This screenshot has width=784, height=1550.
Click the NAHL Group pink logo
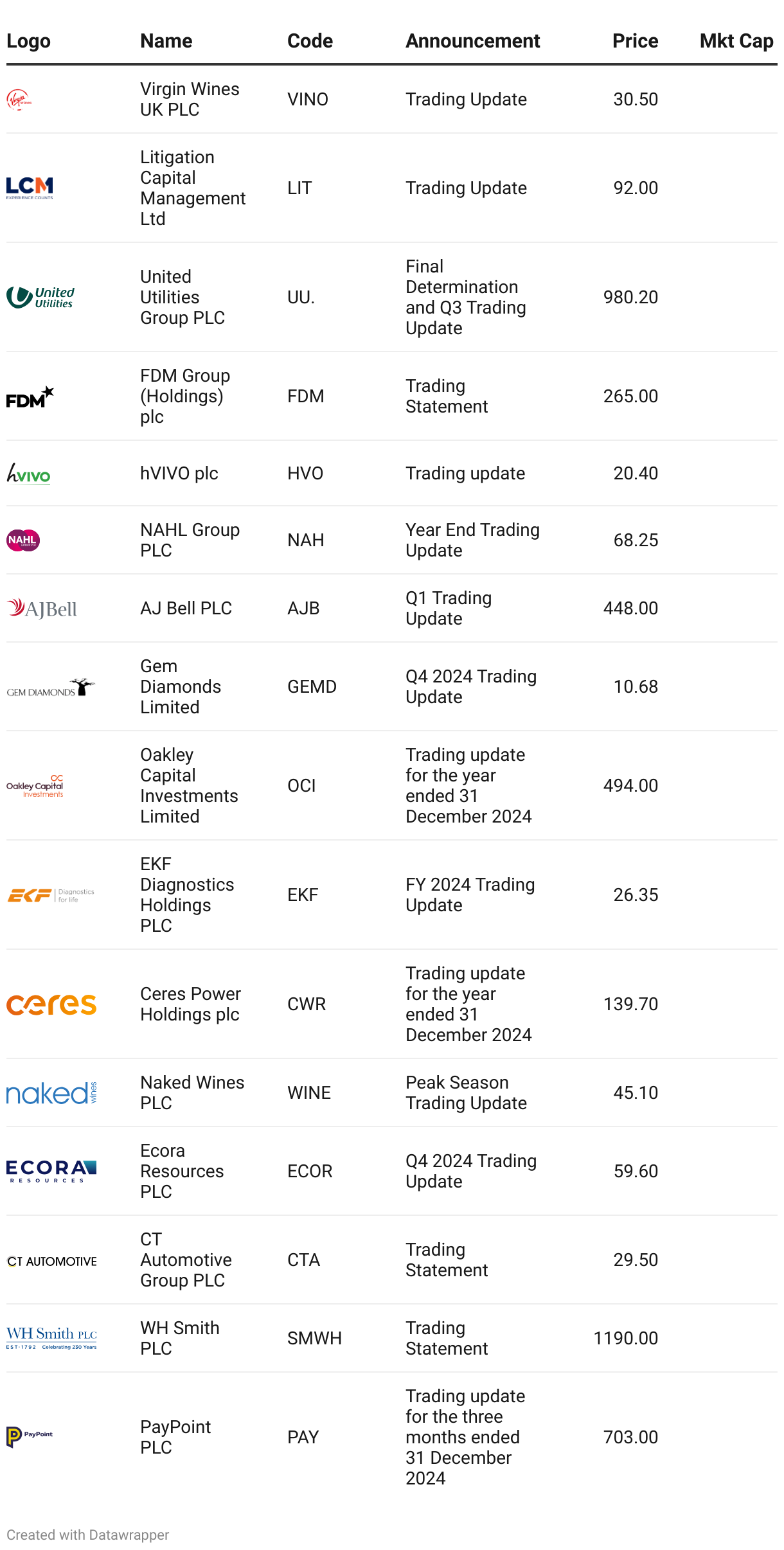23,540
